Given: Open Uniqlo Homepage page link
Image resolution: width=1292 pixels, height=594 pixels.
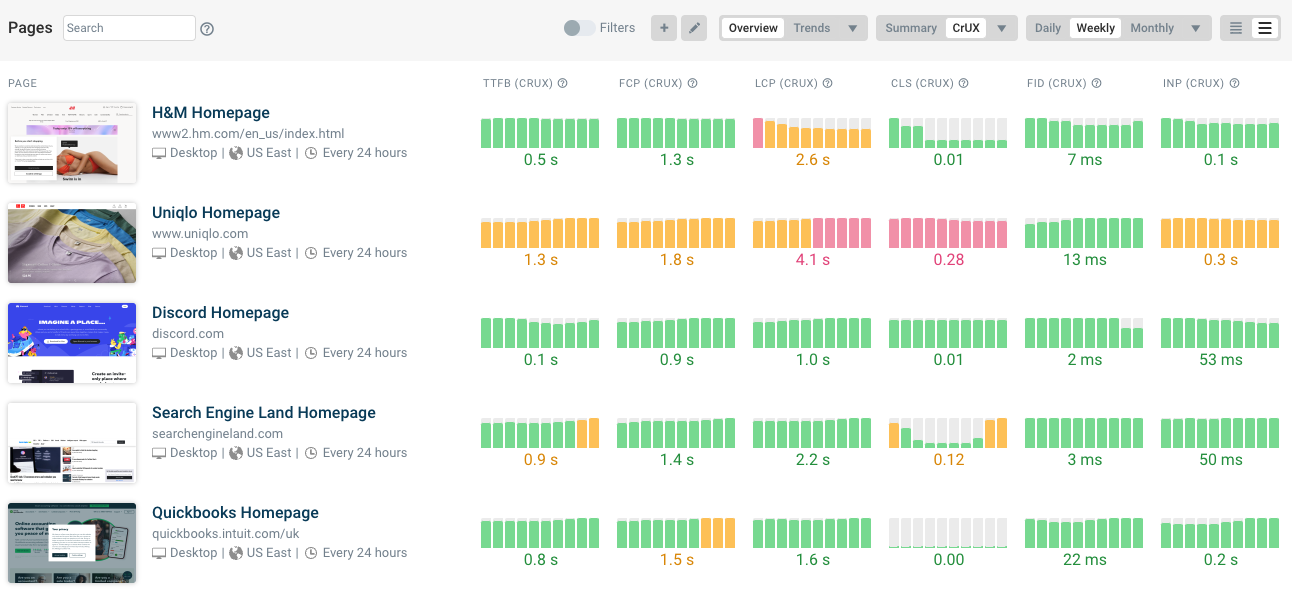Looking at the screenshot, I should tap(216, 213).
